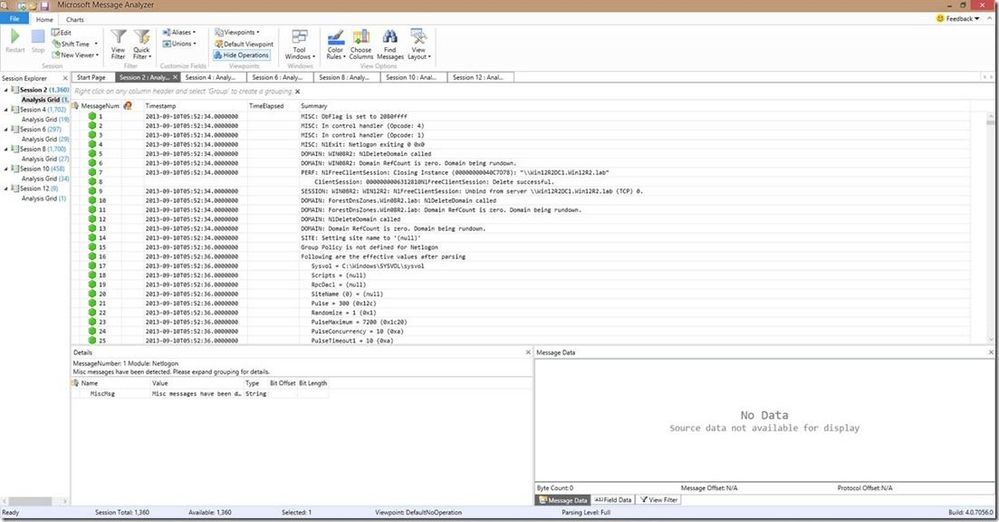Screen dimensions: 999x522
Task: Click the Open folder icon in the title bar
Action: click(x=32, y=5)
